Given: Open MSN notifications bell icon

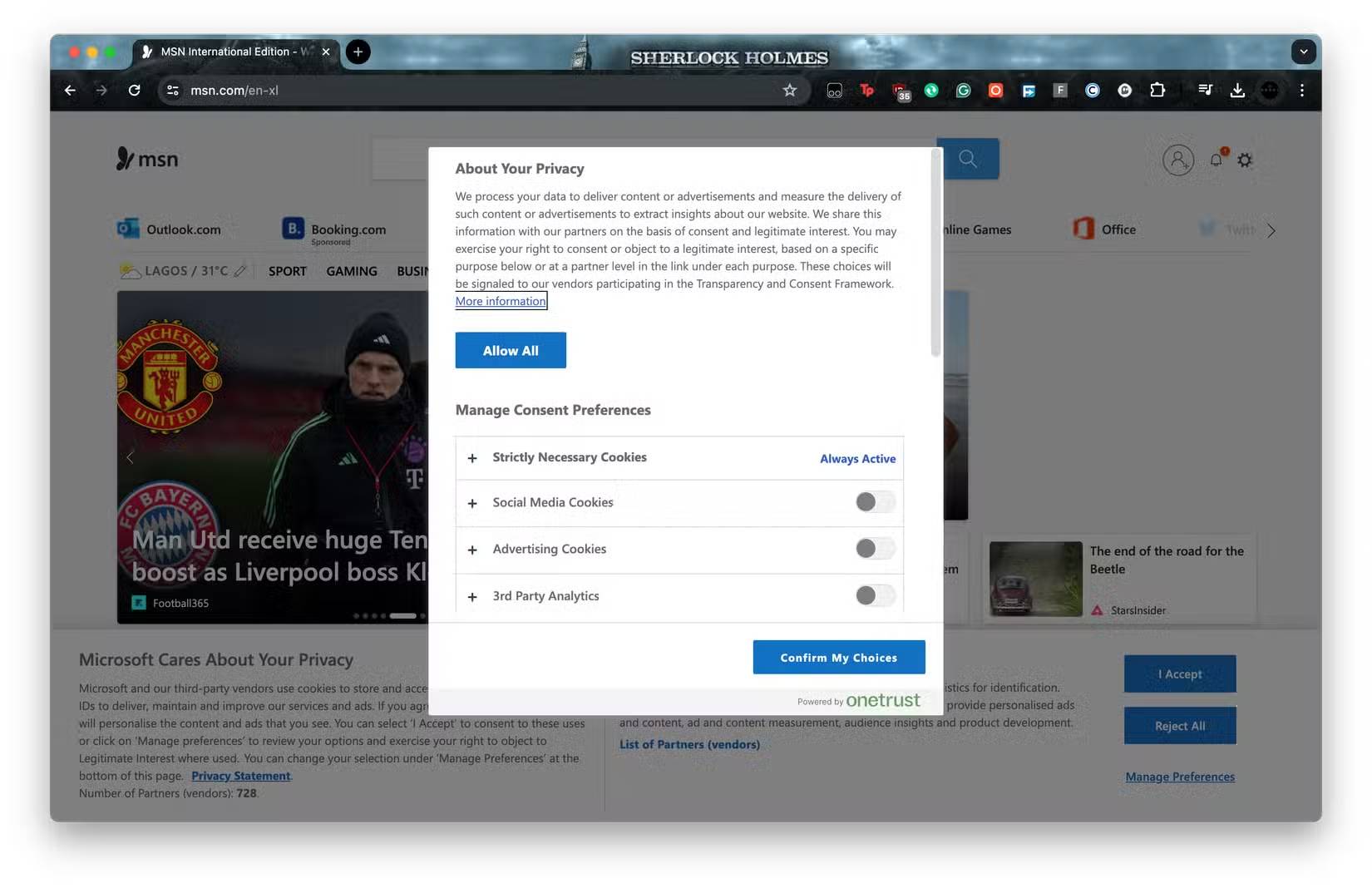Looking at the screenshot, I should tap(1216, 160).
